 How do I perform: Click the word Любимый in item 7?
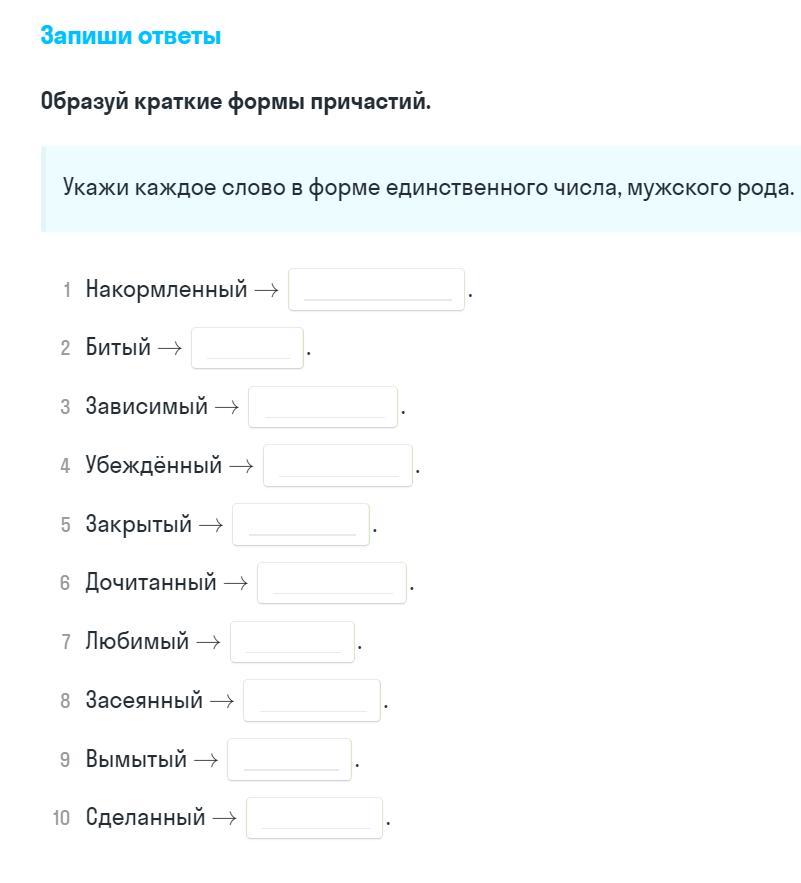coord(137,642)
